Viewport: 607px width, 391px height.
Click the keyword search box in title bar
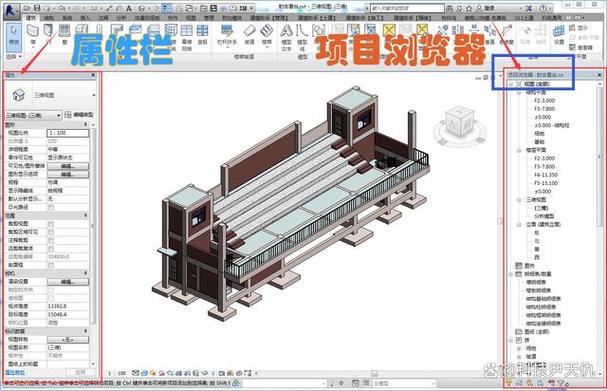click(x=407, y=8)
